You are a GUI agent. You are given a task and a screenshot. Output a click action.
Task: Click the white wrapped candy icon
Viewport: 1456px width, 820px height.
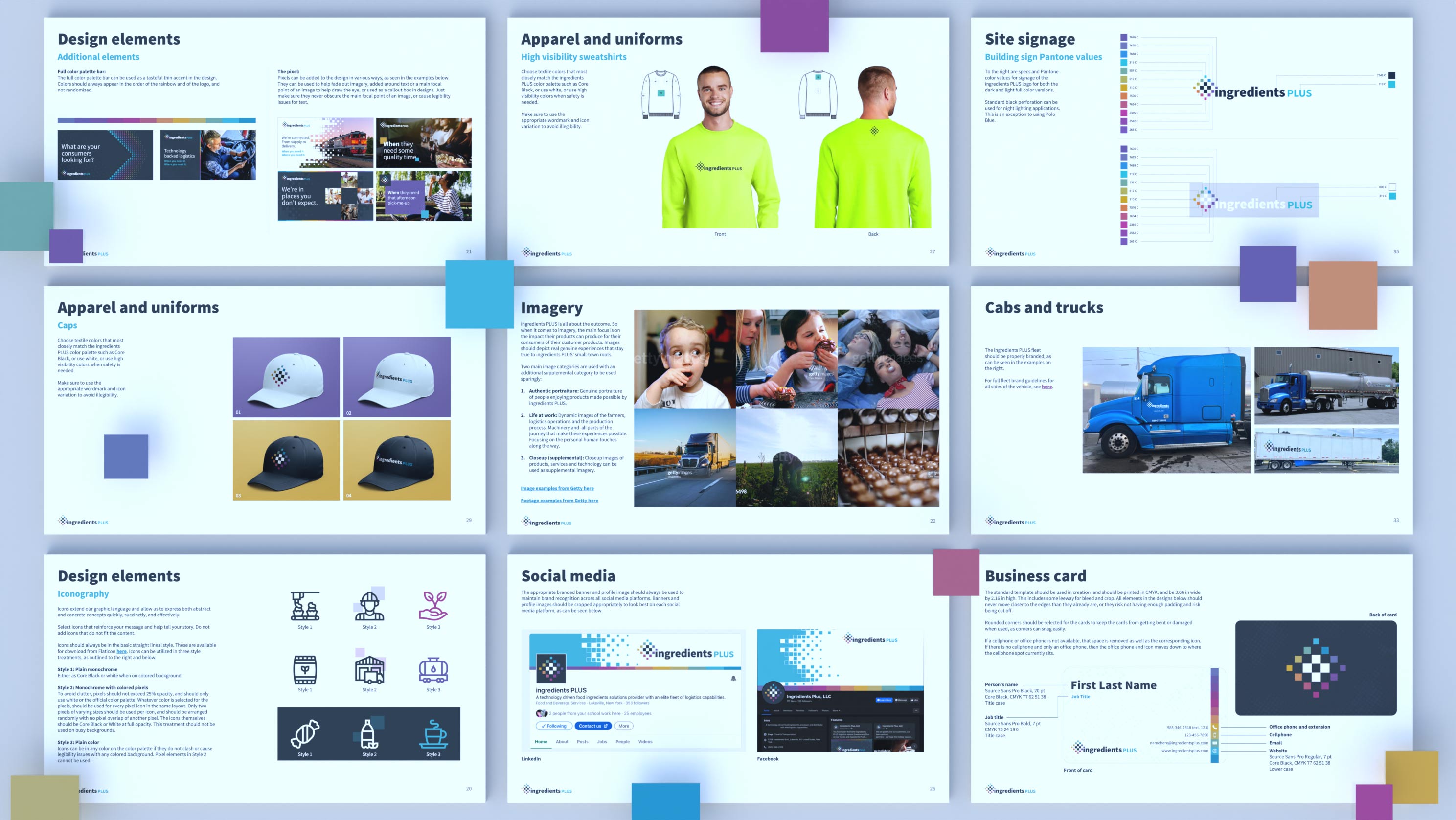tap(305, 733)
